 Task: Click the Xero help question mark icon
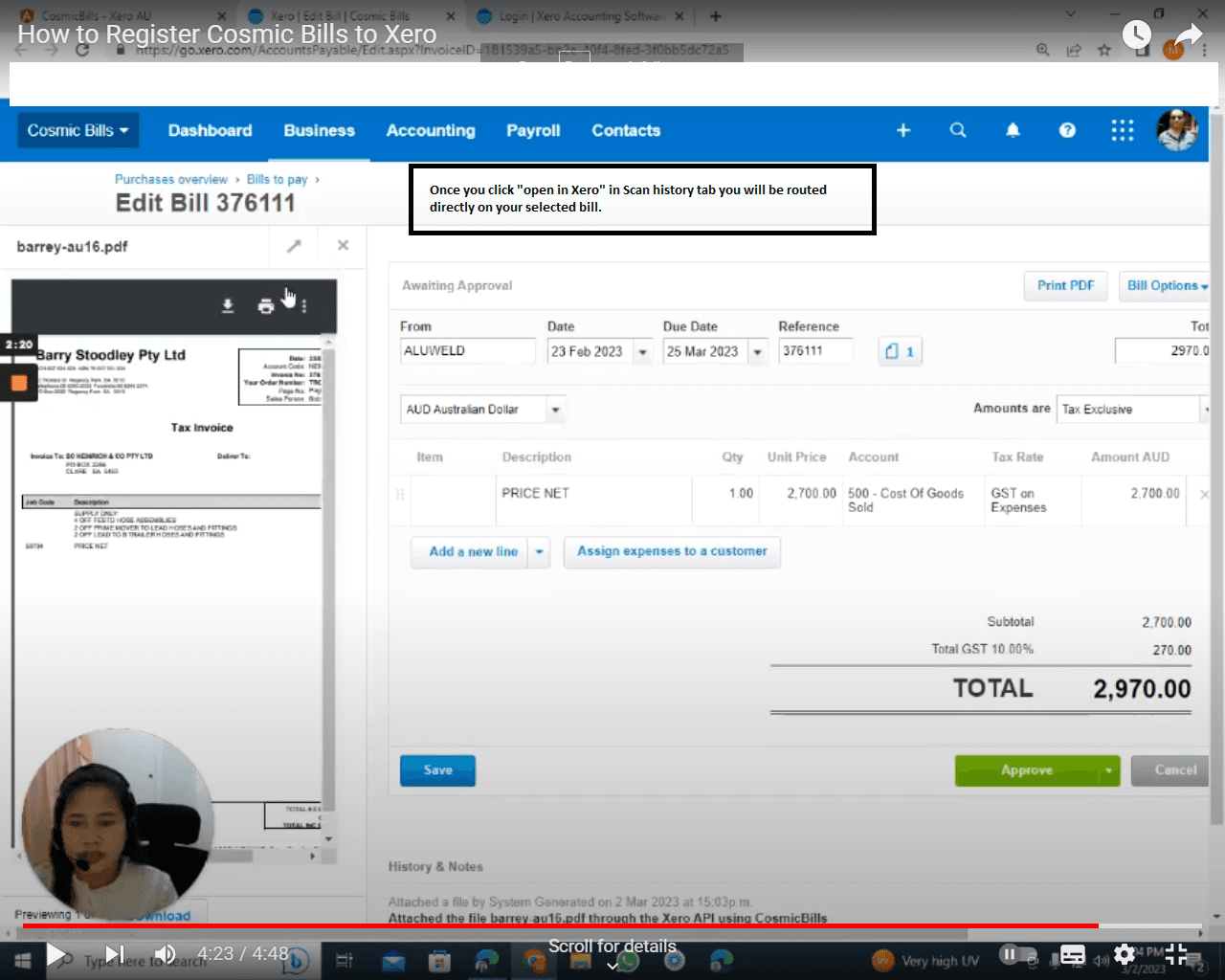(1067, 130)
